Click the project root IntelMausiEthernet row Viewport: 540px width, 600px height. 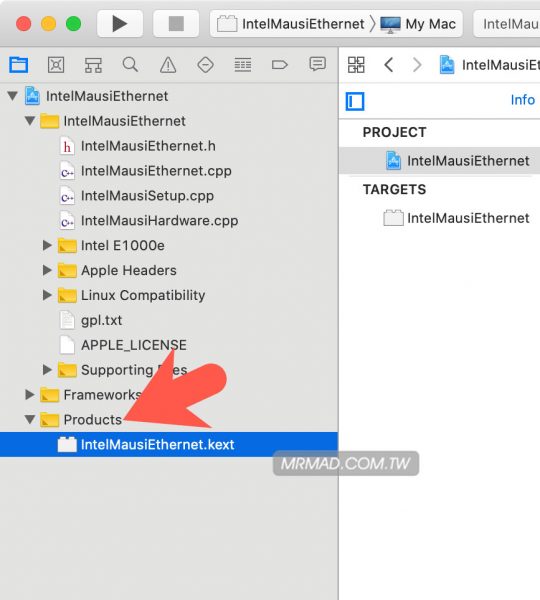click(x=169, y=96)
